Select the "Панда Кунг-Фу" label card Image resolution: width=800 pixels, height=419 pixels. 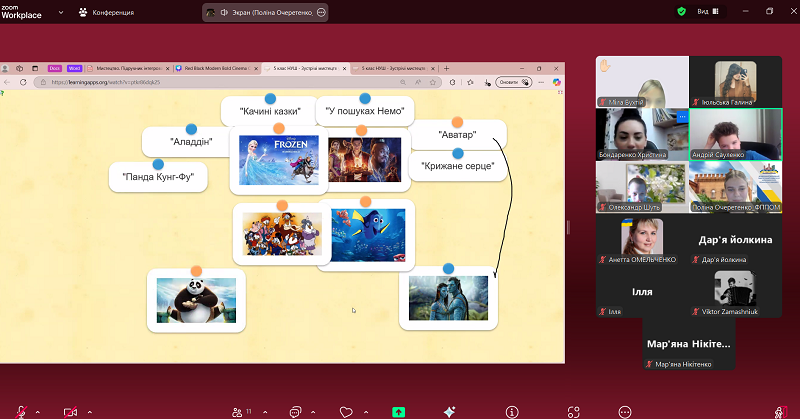click(x=158, y=177)
